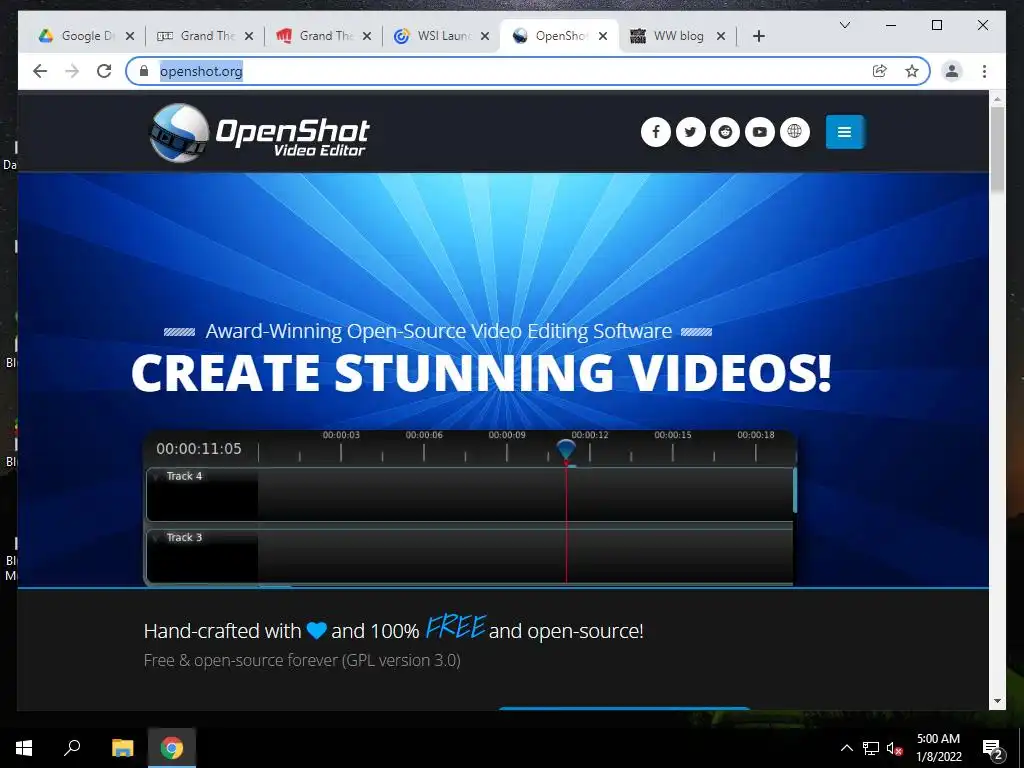
Task: Go back to the previous page
Action: [x=40, y=71]
